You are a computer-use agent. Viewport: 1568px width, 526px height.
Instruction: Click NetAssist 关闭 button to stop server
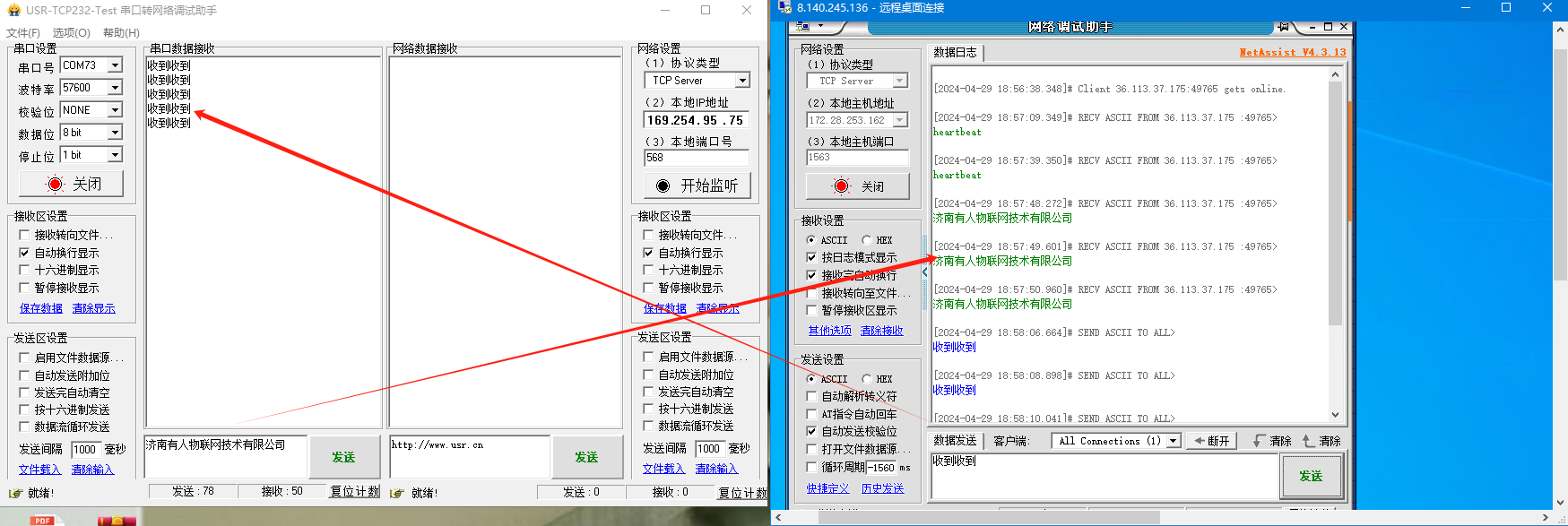click(x=858, y=186)
